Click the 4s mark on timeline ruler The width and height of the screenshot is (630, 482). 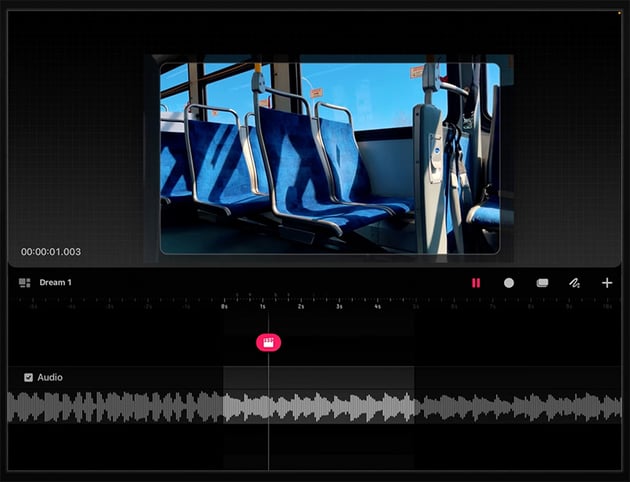click(x=377, y=306)
